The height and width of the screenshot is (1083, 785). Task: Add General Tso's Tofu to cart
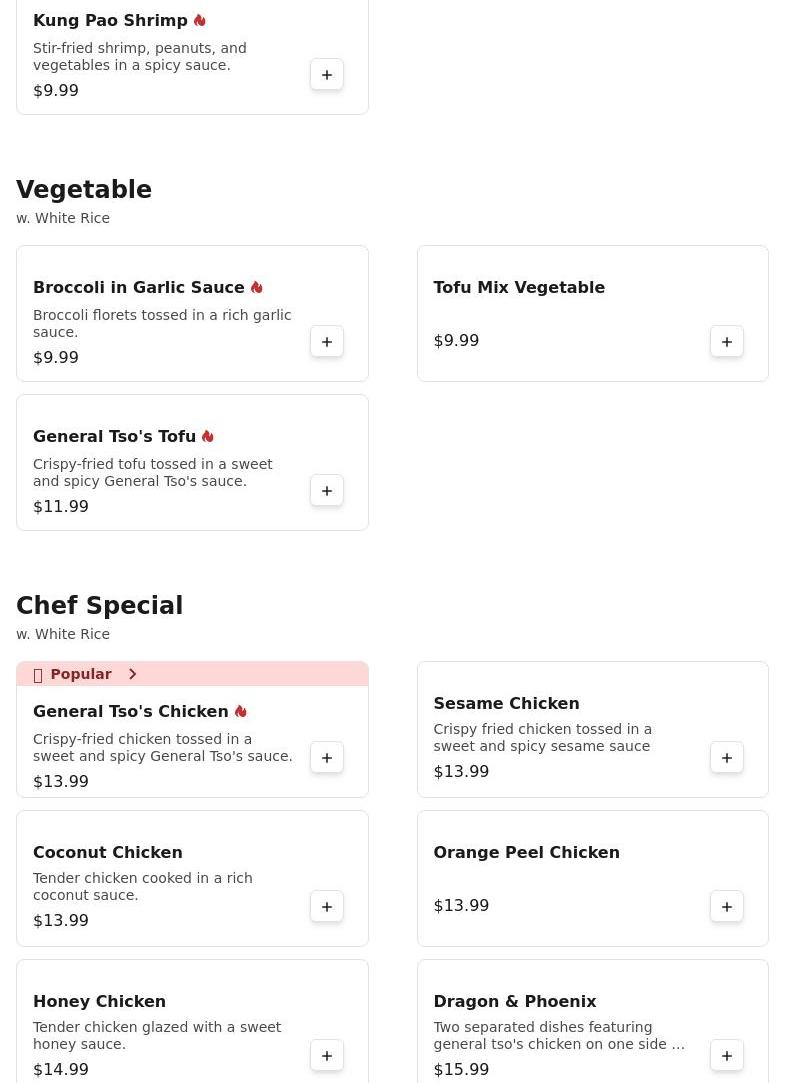click(327, 491)
